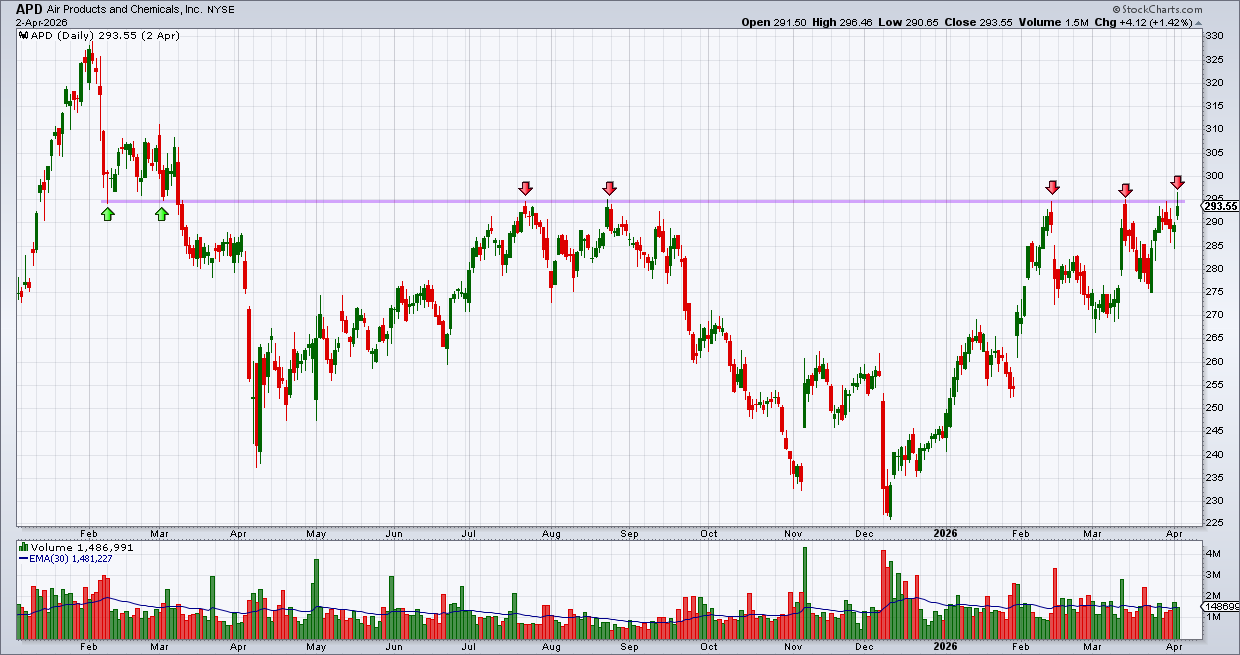This screenshot has height=655, width=1240.
Task: Click the company name Air Products and Chemicals, Inc.
Action: coord(125,8)
